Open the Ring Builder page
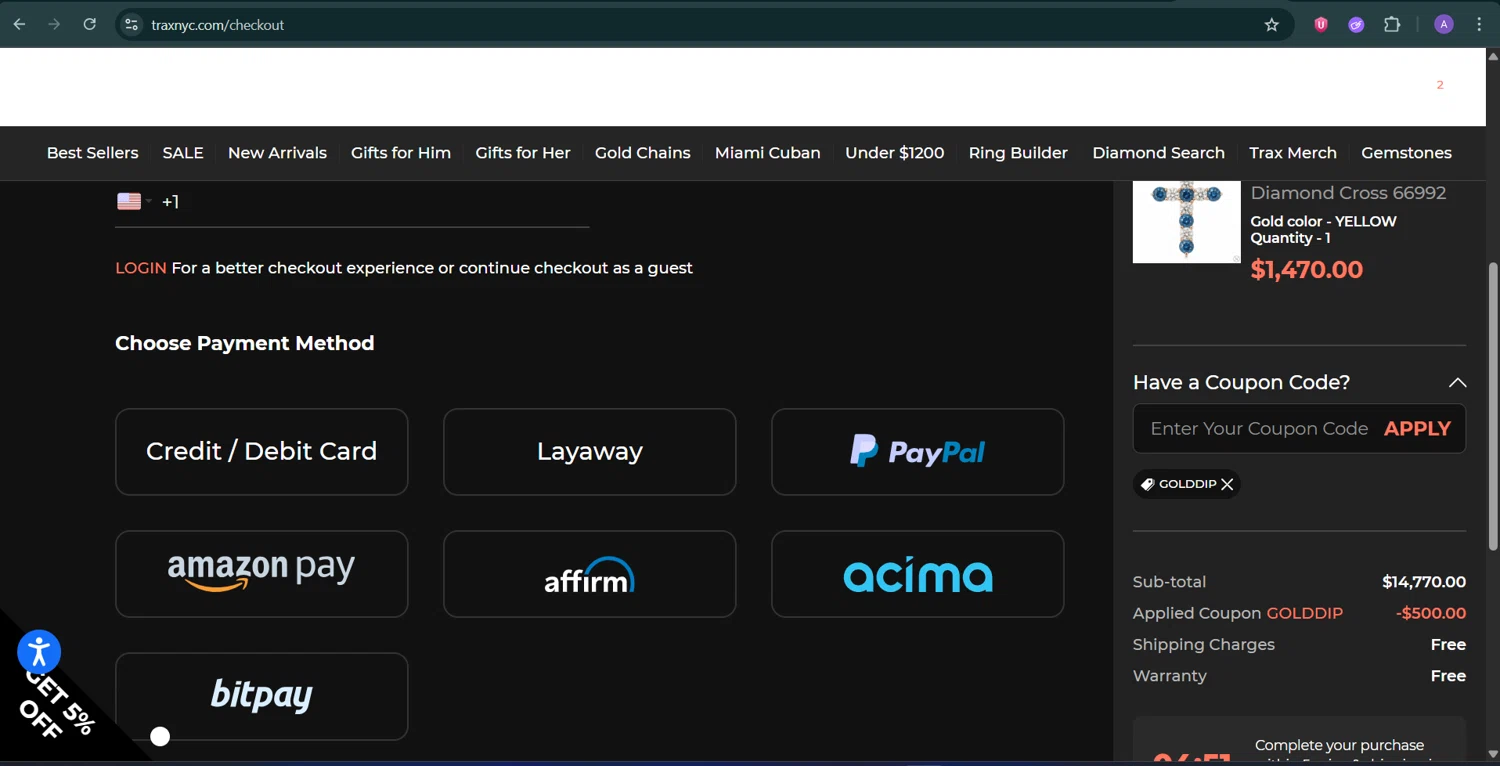1500x766 pixels. coord(1018,153)
